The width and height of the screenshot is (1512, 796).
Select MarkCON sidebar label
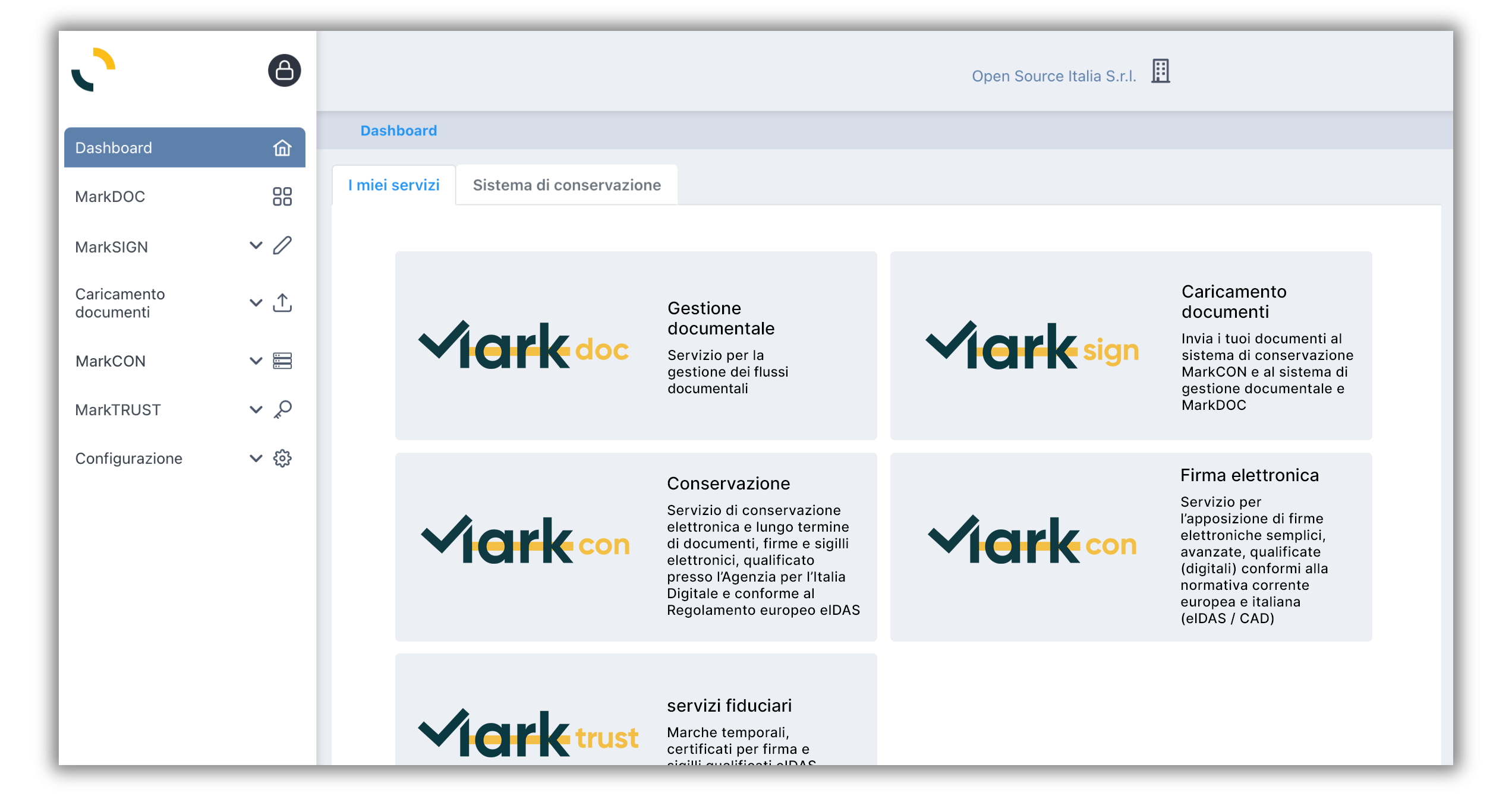tap(111, 361)
